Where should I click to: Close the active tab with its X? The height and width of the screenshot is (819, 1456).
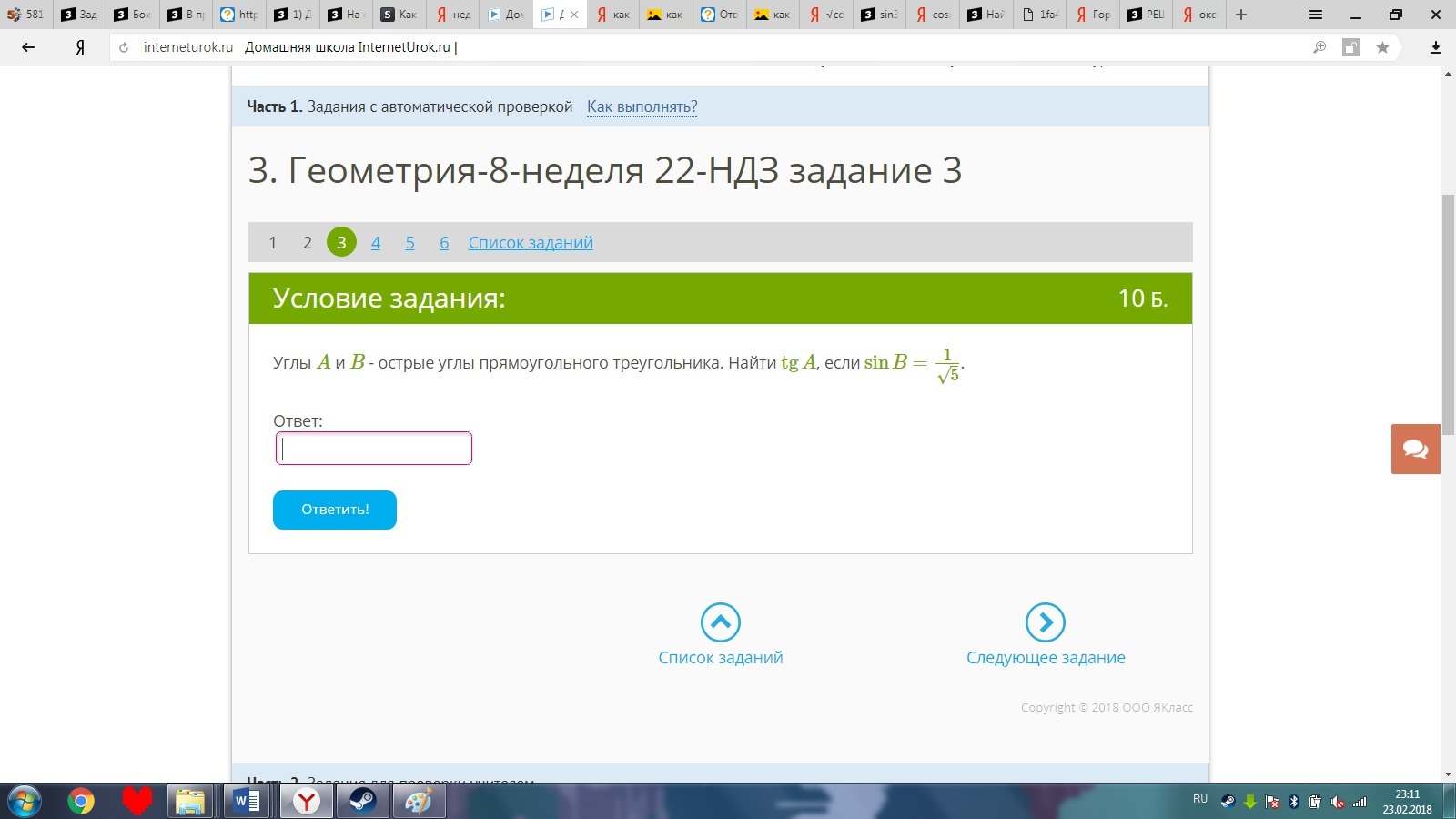(x=574, y=15)
